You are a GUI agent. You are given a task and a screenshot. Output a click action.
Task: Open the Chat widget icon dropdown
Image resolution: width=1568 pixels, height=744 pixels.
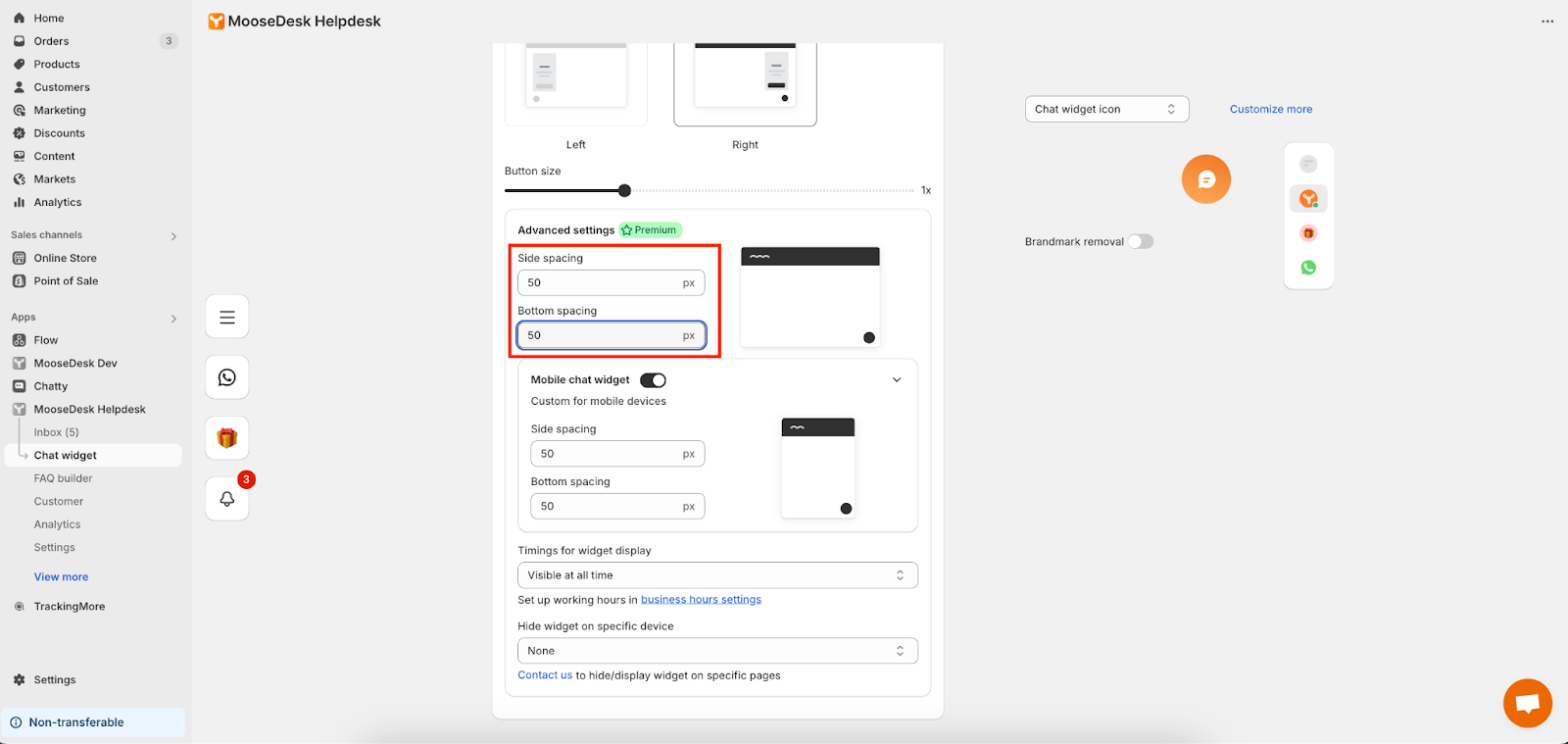coord(1107,109)
